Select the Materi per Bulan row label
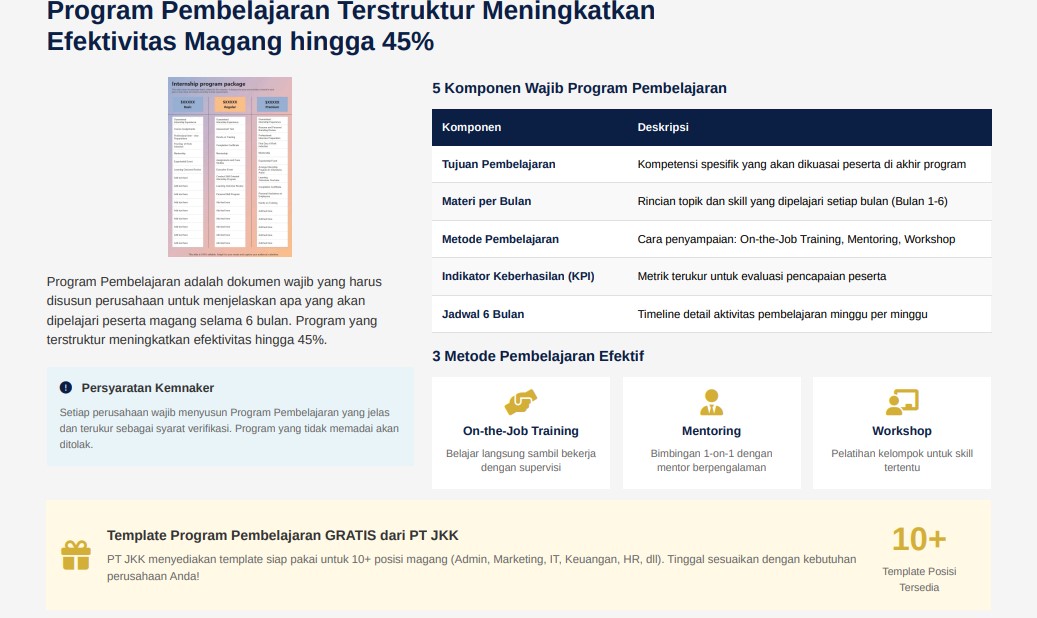 486,201
